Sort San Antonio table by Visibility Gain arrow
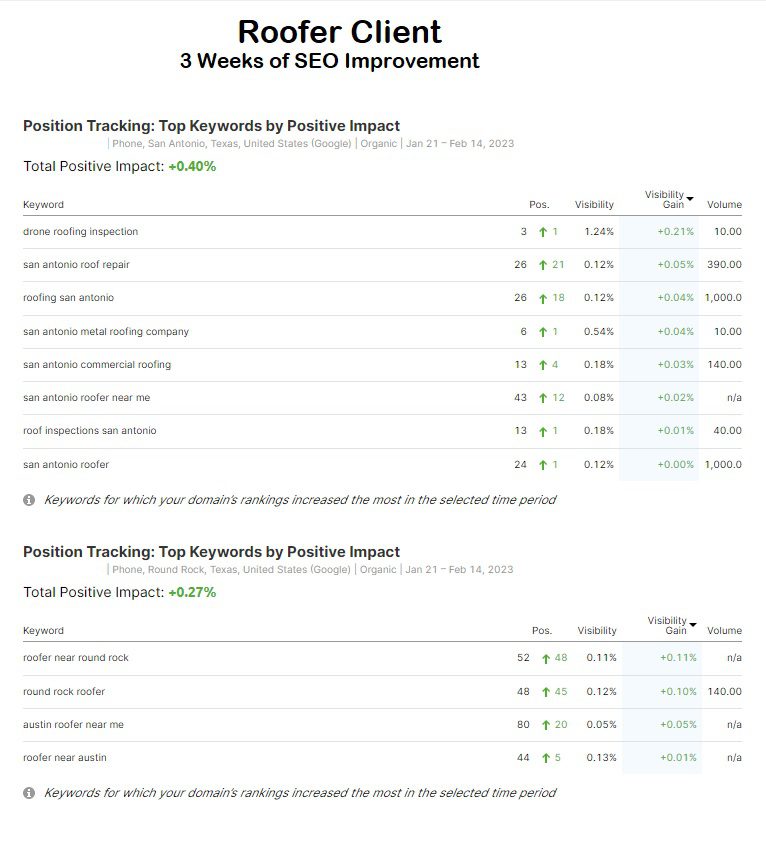Viewport: 766px width, 846px height. 690,200
